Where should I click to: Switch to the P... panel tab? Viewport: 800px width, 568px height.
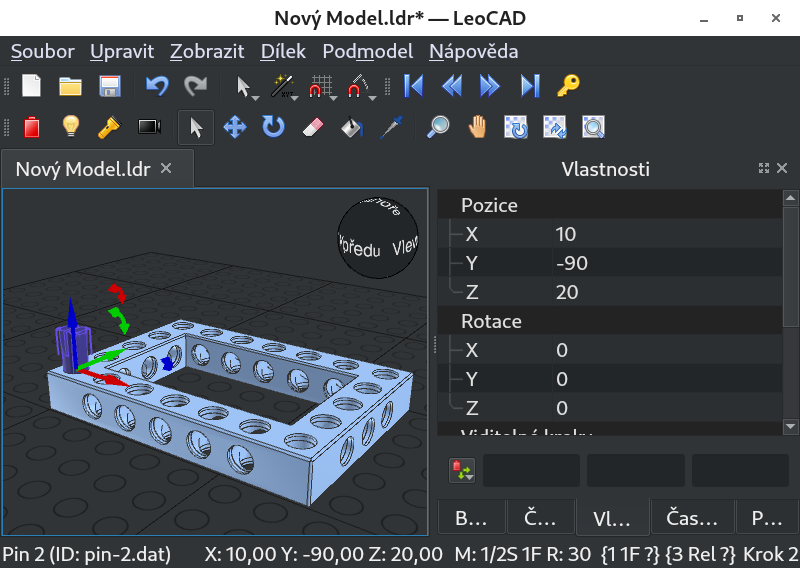[766, 517]
